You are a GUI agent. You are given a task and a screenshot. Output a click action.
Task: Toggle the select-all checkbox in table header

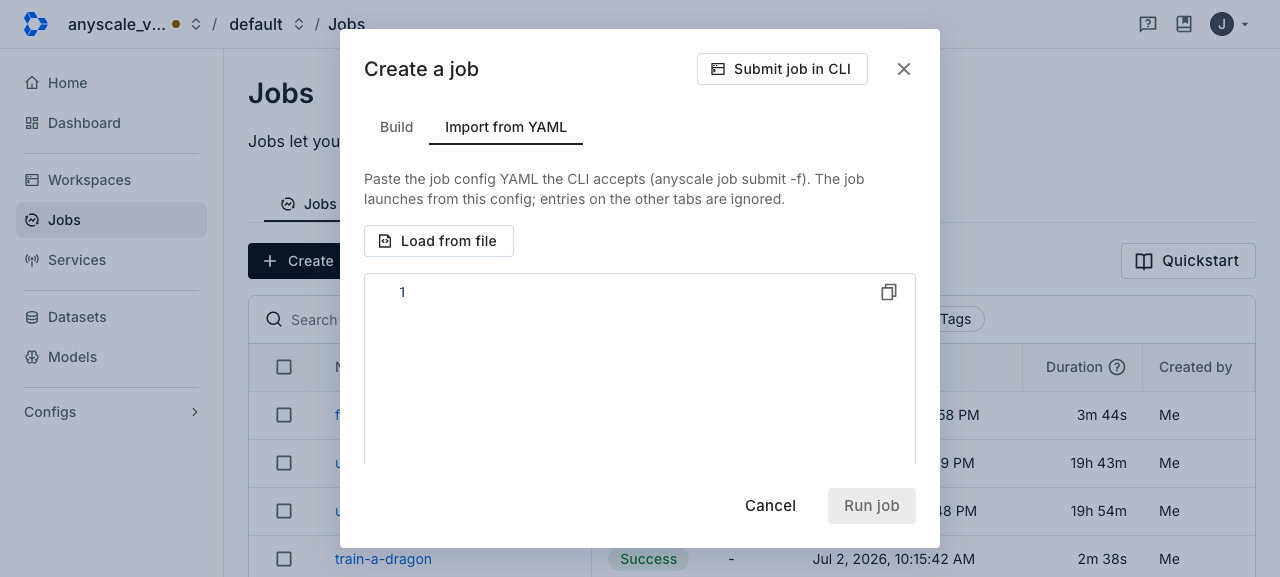pos(284,367)
